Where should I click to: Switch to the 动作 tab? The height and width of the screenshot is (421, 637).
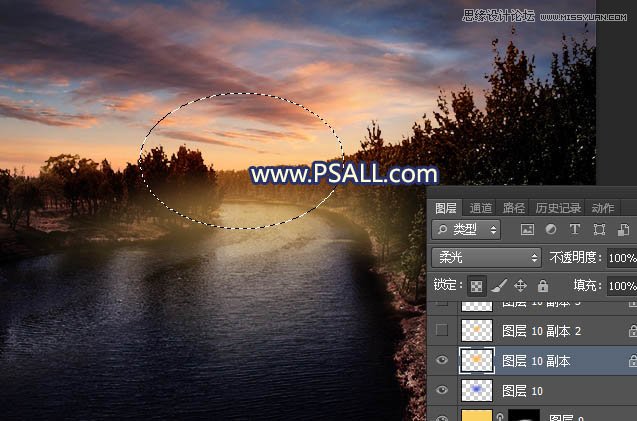click(x=603, y=208)
